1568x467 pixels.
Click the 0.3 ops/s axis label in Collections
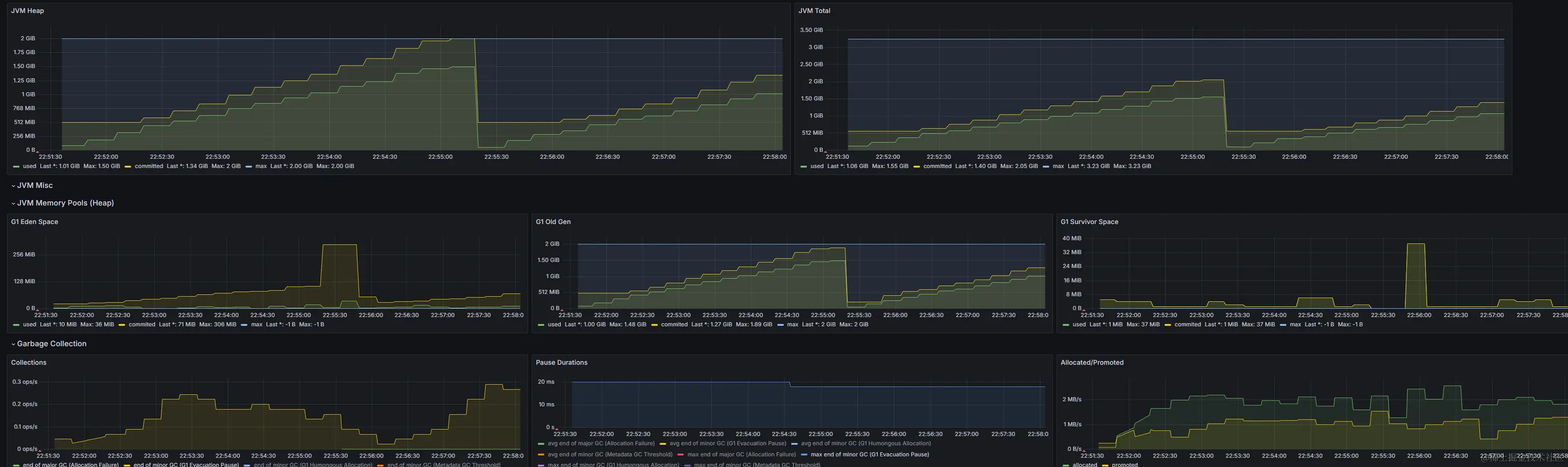click(x=25, y=382)
